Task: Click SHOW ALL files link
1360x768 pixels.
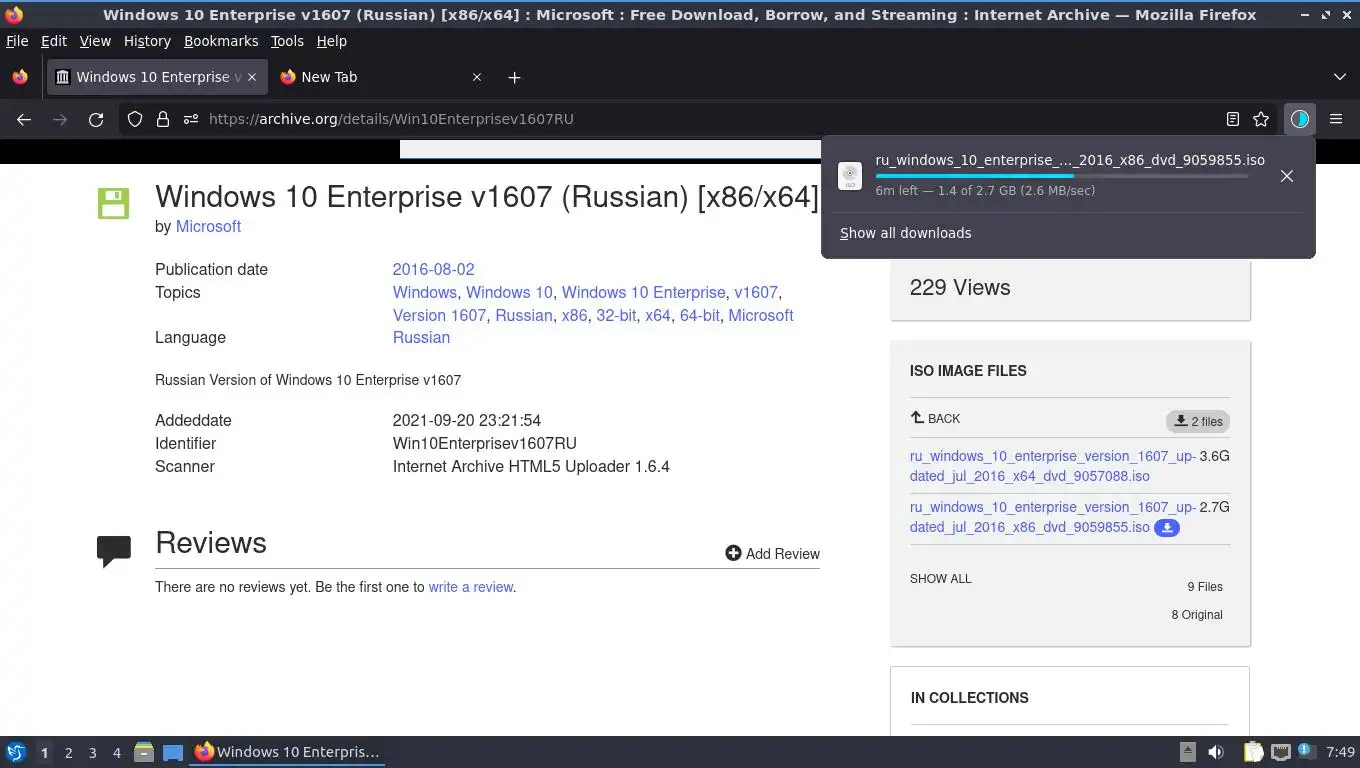Action: click(x=940, y=579)
